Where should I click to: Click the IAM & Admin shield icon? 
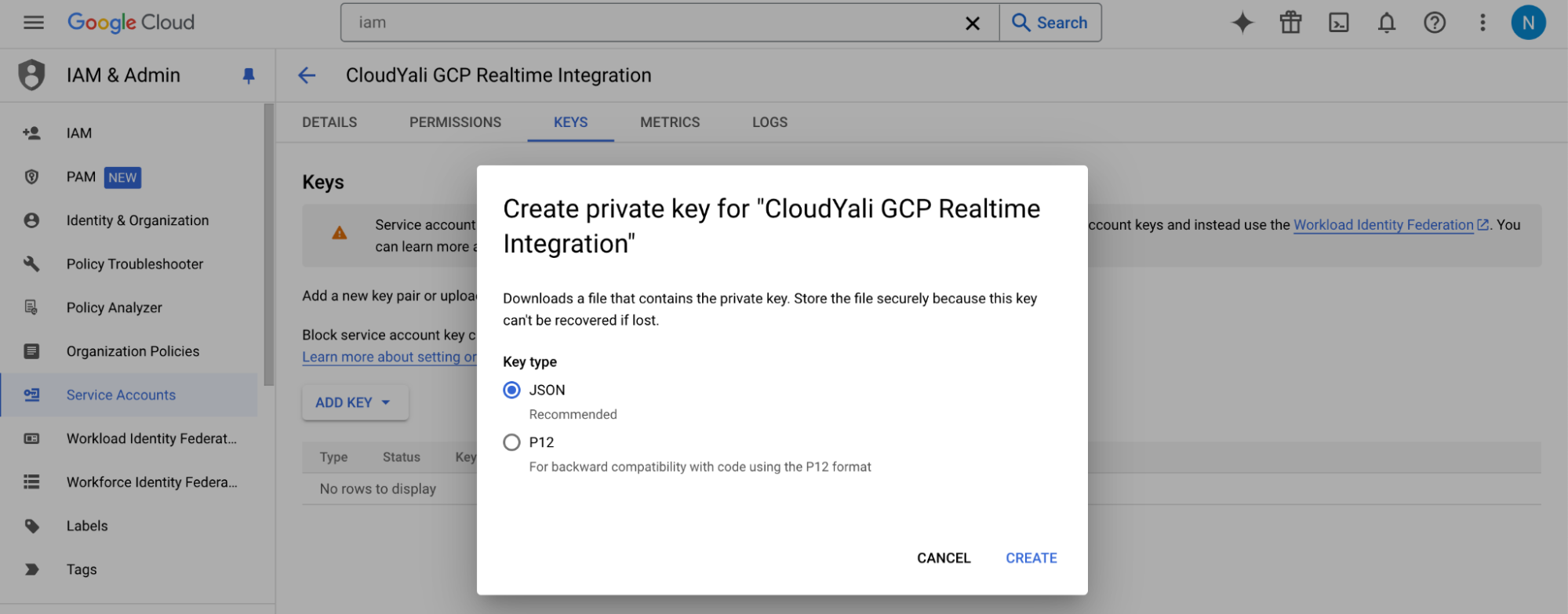point(31,75)
